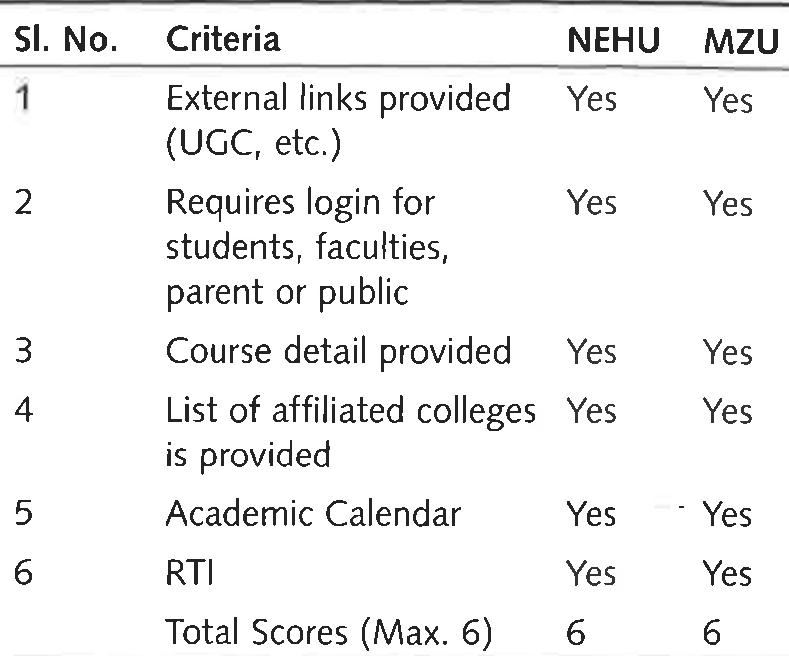Select NEHU's "Yes" for Course detail row
The image size is (789, 656).
pos(592,353)
